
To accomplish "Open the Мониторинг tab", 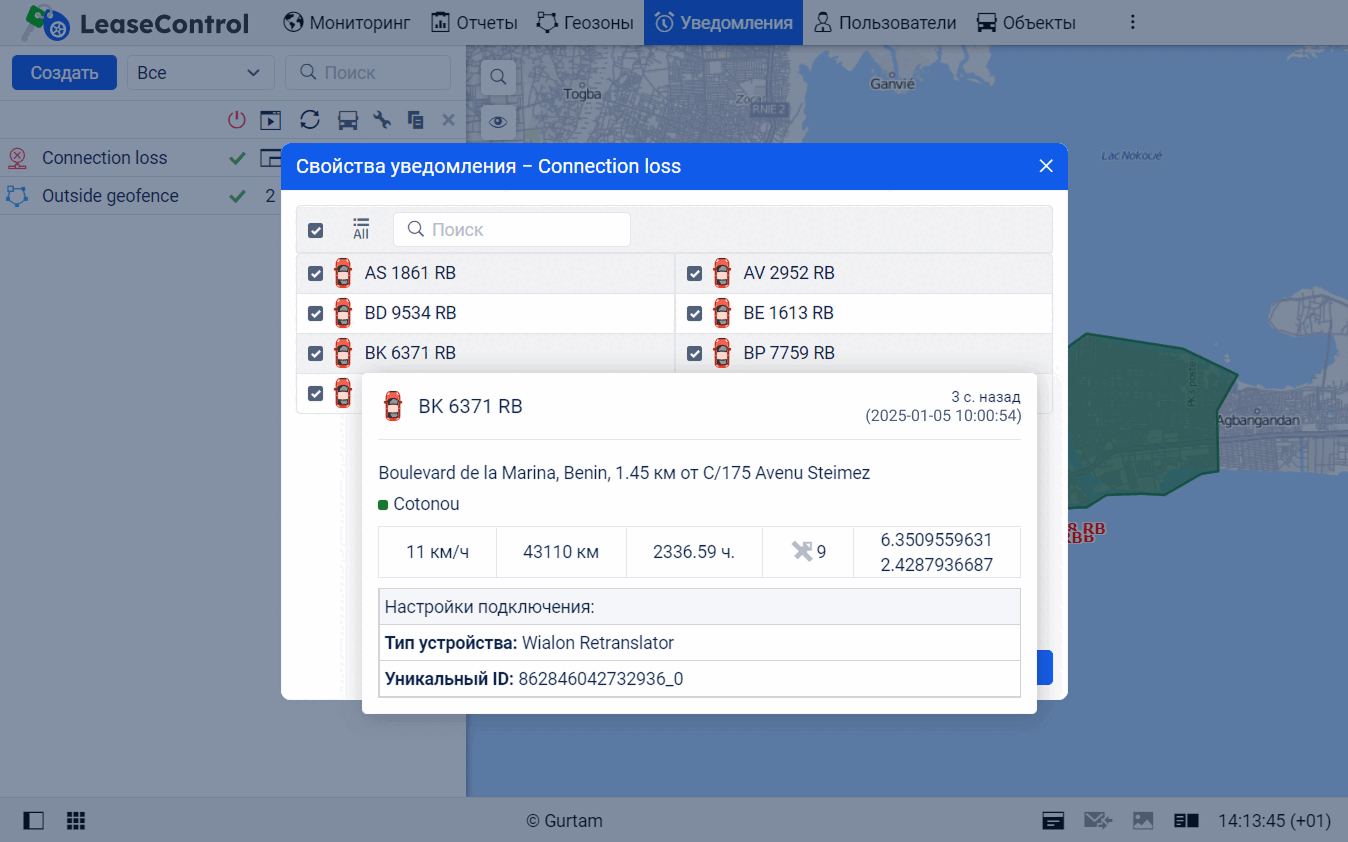I will pos(346,22).
